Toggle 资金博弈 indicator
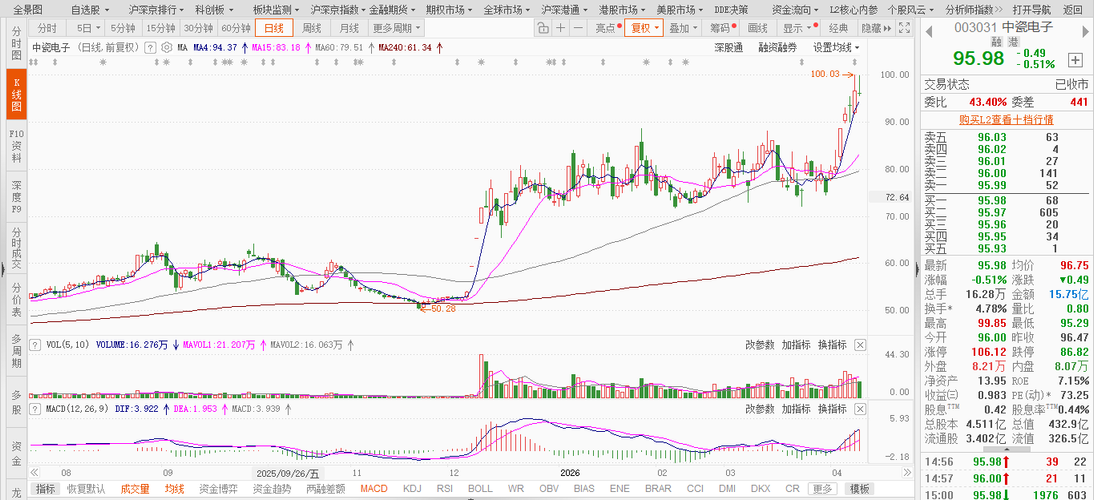Screen dimensions: 1094x500 219,489
